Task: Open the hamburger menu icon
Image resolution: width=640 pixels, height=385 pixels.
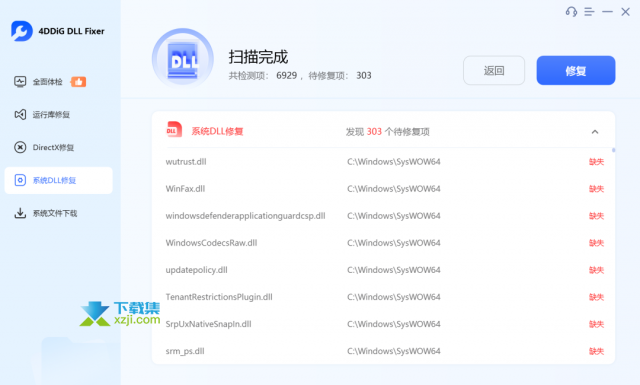Action: click(x=589, y=12)
